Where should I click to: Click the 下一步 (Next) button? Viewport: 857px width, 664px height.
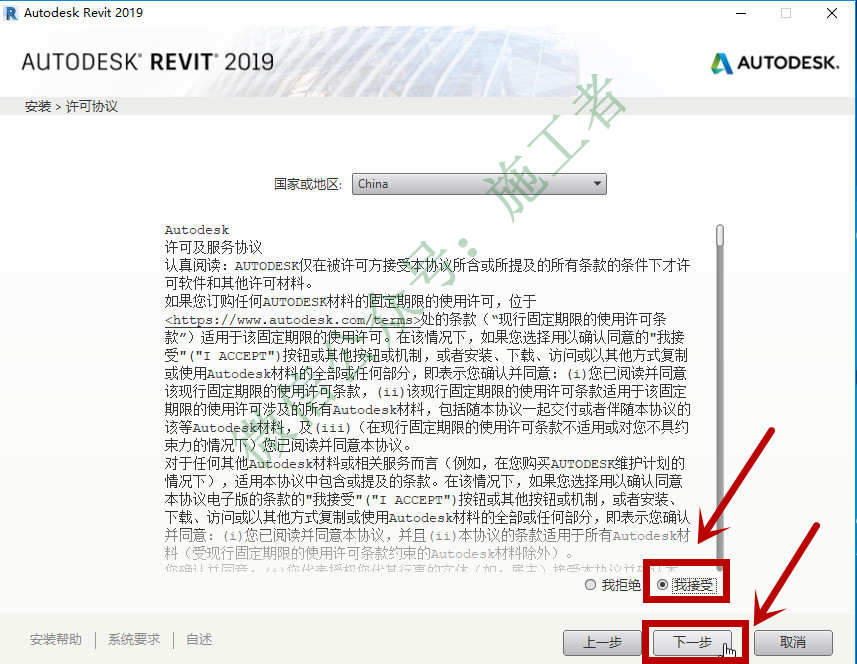[692, 642]
